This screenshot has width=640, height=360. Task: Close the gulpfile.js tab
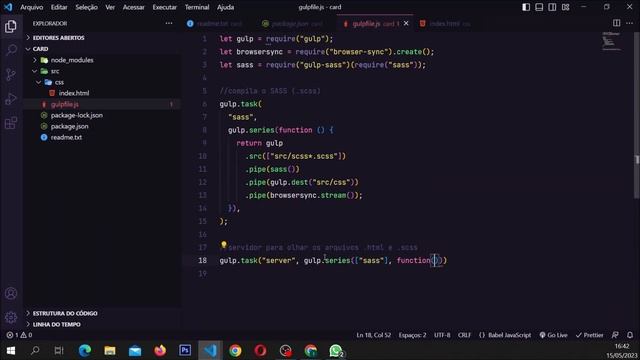[x=406, y=24]
